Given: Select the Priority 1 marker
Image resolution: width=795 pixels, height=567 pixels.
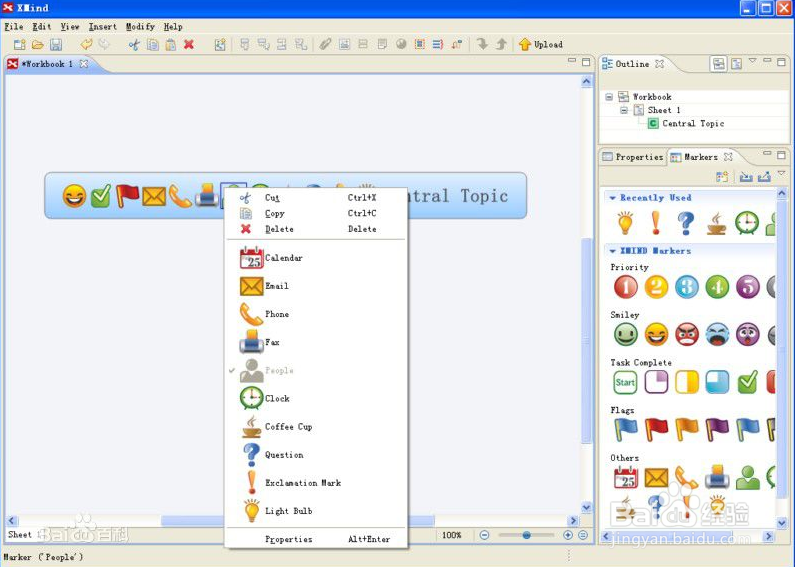Looking at the screenshot, I should 626,287.
